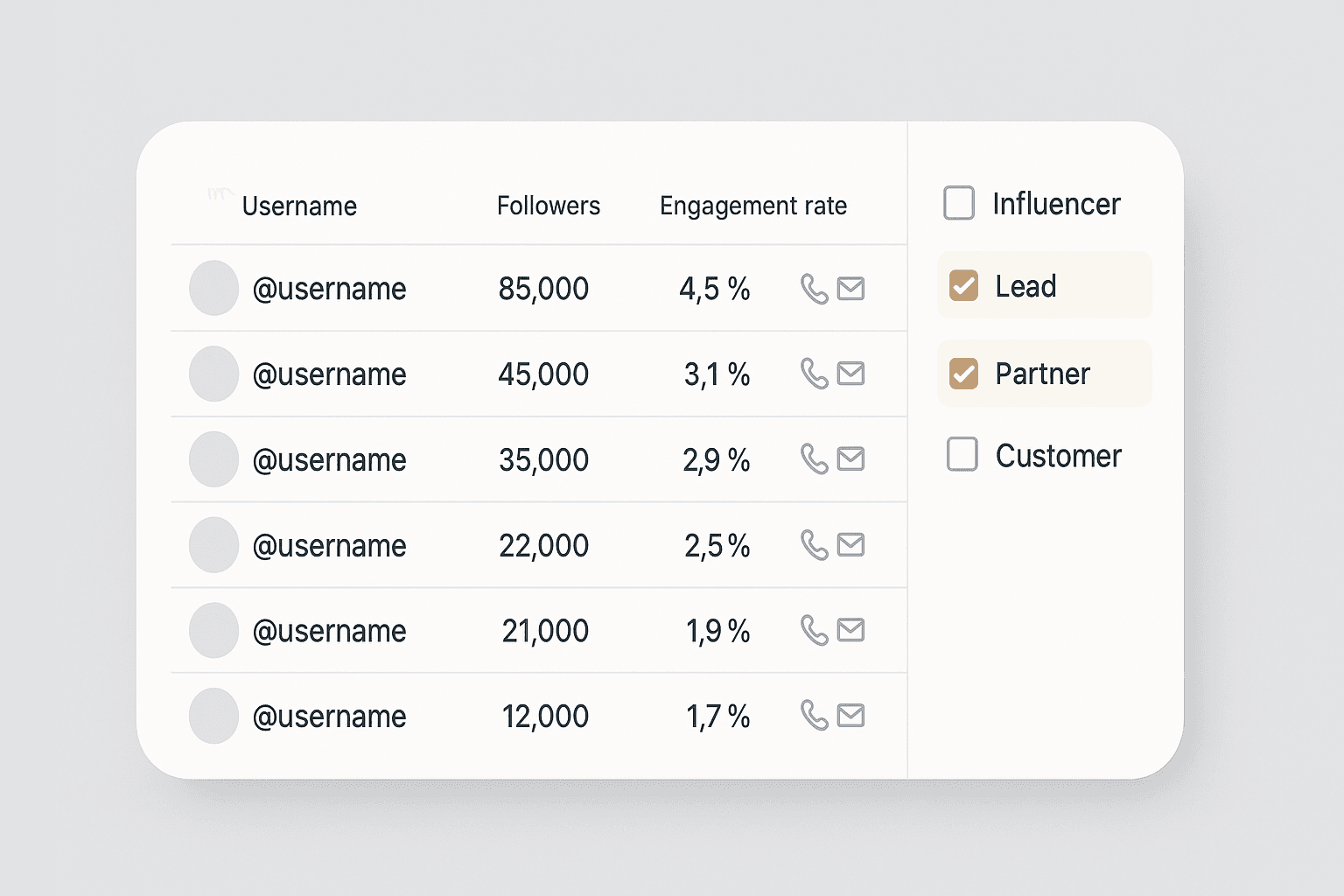
Task: Call the user with 12,000 followers
Action: click(x=814, y=716)
